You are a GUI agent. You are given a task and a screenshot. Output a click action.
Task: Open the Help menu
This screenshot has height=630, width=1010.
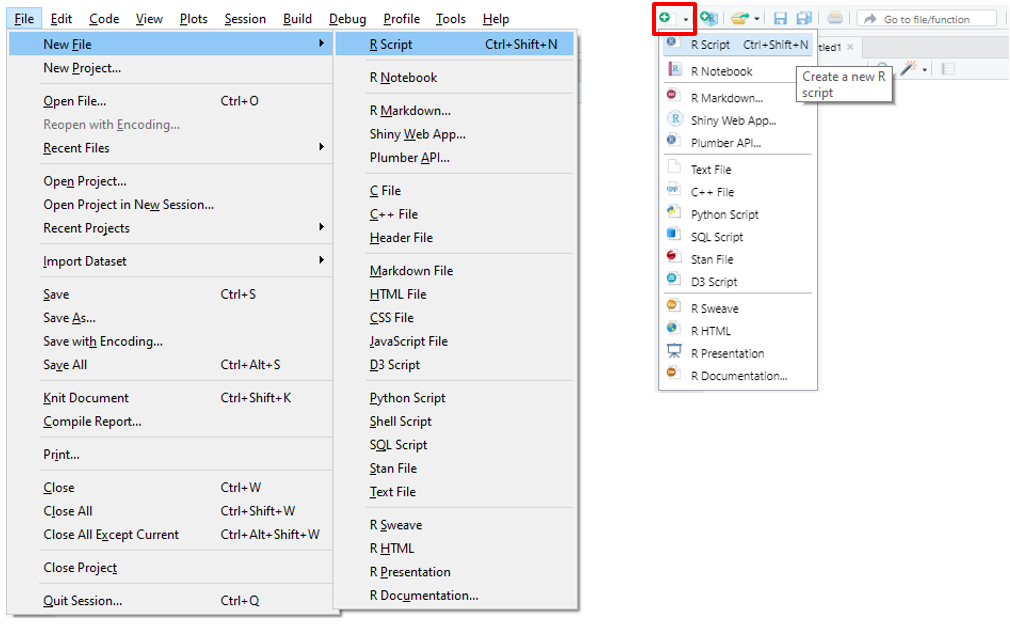pos(496,19)
